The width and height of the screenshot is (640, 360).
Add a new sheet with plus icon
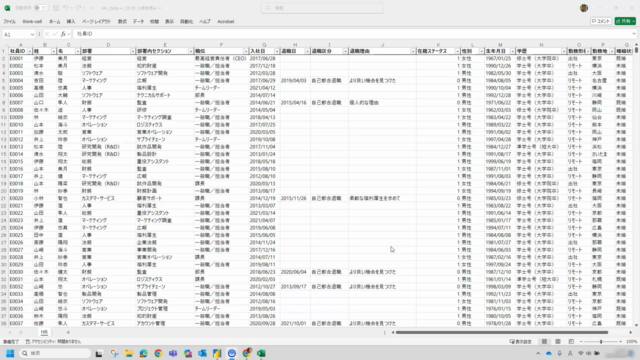tap(68, 332)
